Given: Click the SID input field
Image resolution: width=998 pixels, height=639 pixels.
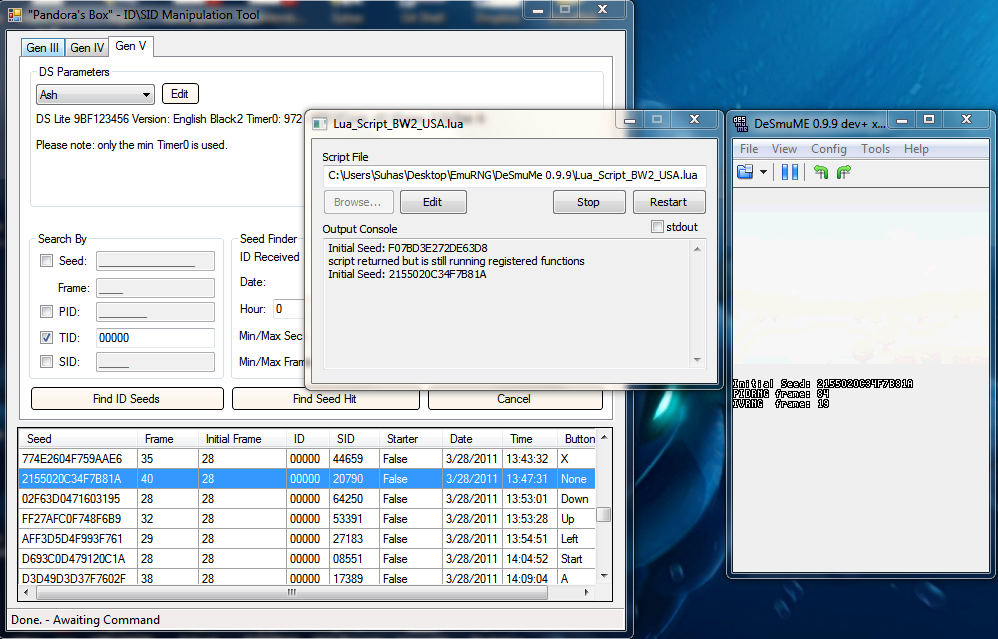Looking at the screenshot, I should coord(155,362).
